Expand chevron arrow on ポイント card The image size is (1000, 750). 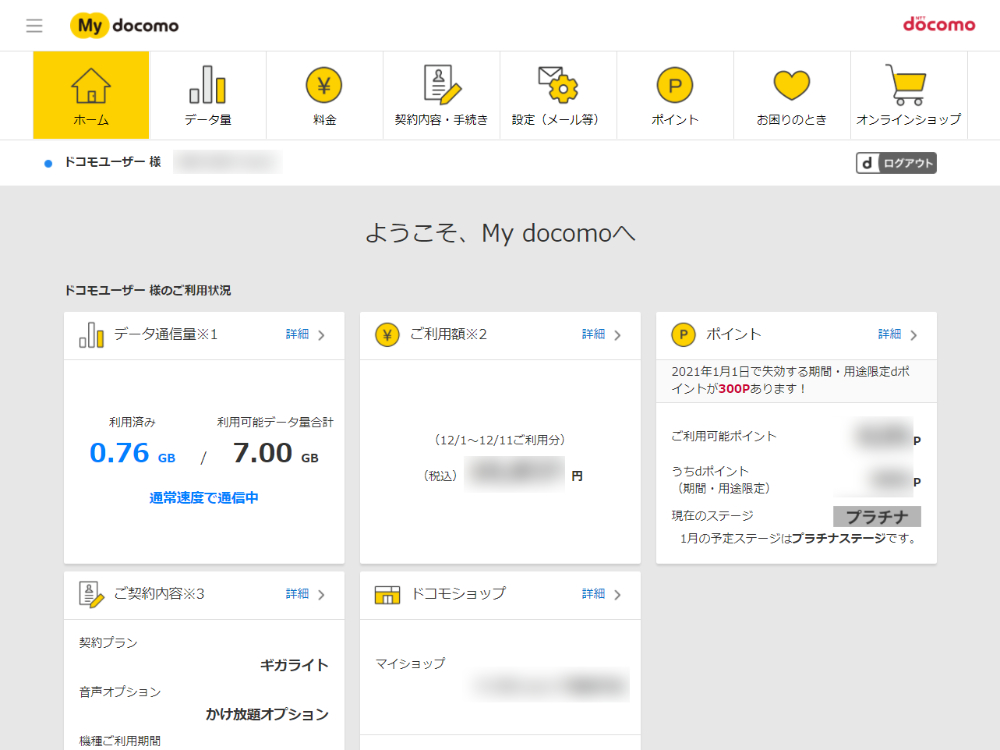(x=913, y=335)
